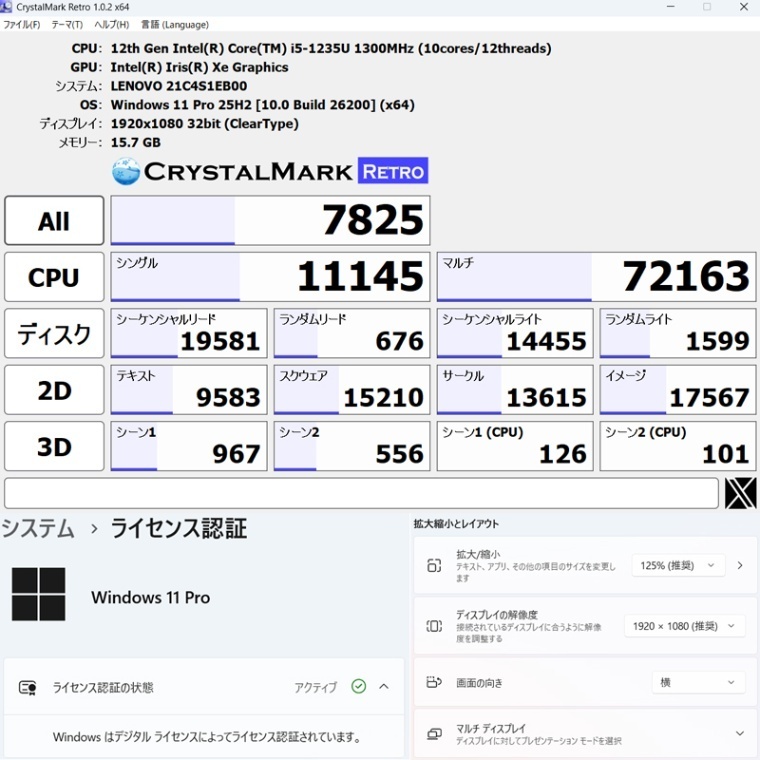760x760 pixels.
Task: Click the ランダムライト score 1599
Action: (678, 333)
